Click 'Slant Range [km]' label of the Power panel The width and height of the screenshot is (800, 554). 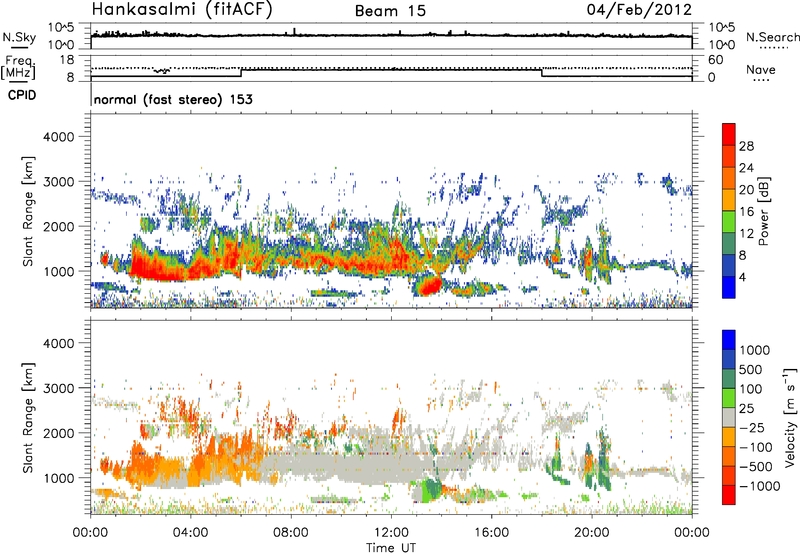tap(29, 212)
